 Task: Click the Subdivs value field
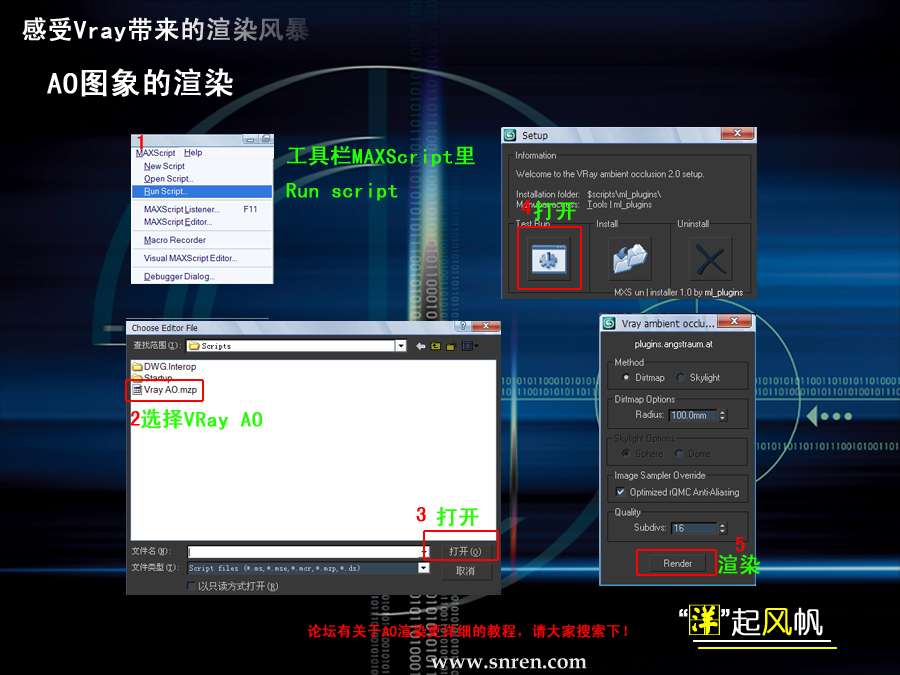pos(694,528)
